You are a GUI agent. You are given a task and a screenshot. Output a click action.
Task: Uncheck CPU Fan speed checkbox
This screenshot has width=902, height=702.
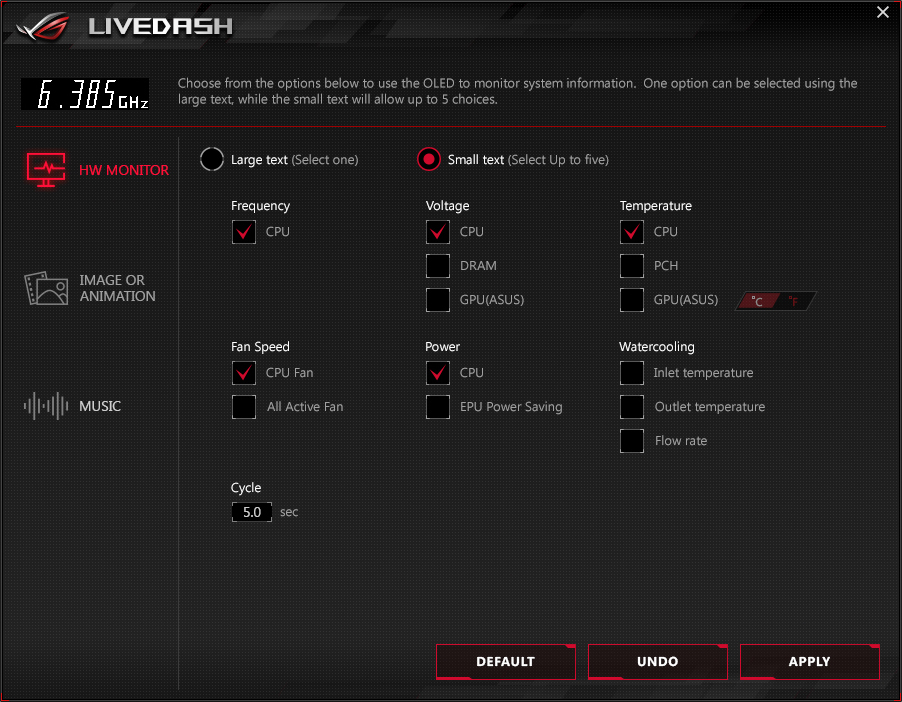[x=244, y=373]
